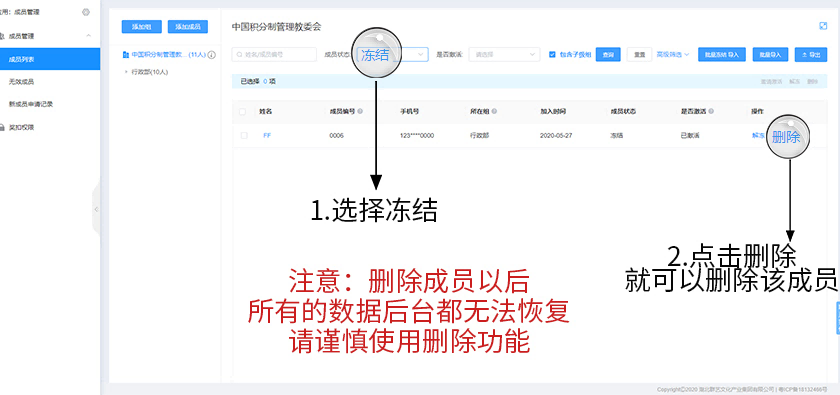This screenshot has height=395, width=840.
Task: Open the 是否激活 dropdown
Action: (504, 54)
